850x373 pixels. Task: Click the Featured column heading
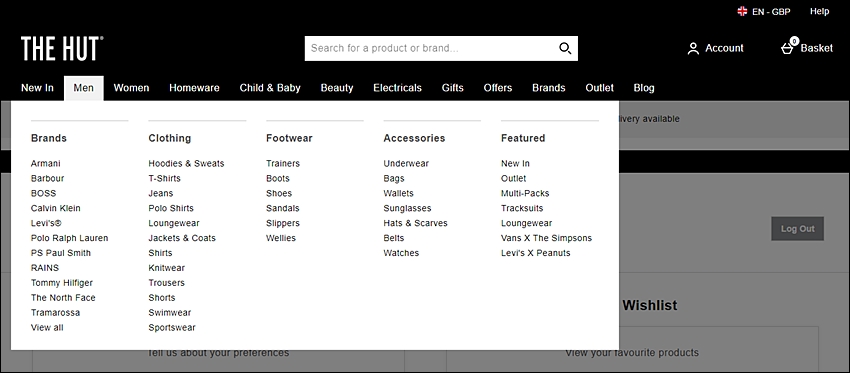[523, 138]
